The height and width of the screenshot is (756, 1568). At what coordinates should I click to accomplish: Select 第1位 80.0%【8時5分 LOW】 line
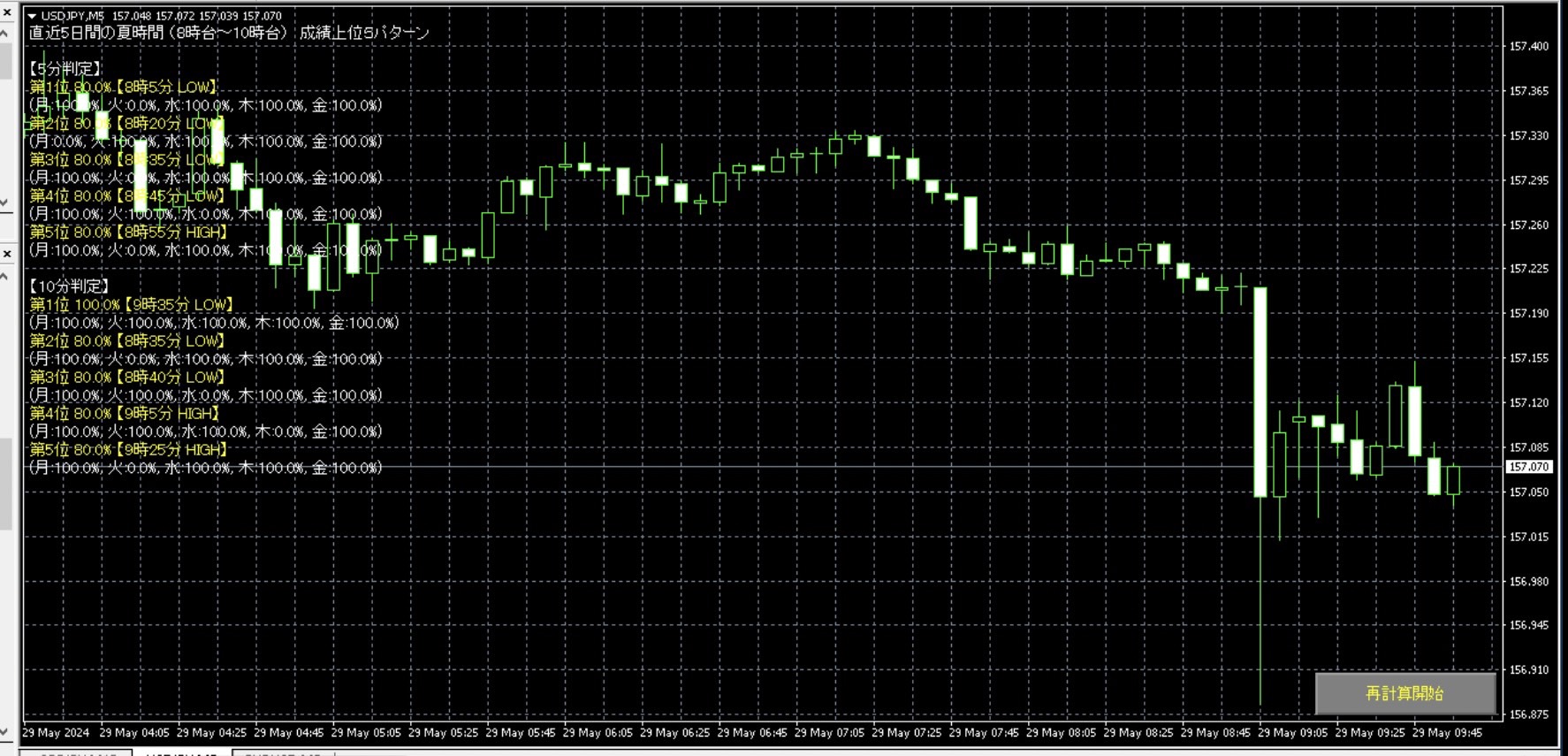(123, 88)
